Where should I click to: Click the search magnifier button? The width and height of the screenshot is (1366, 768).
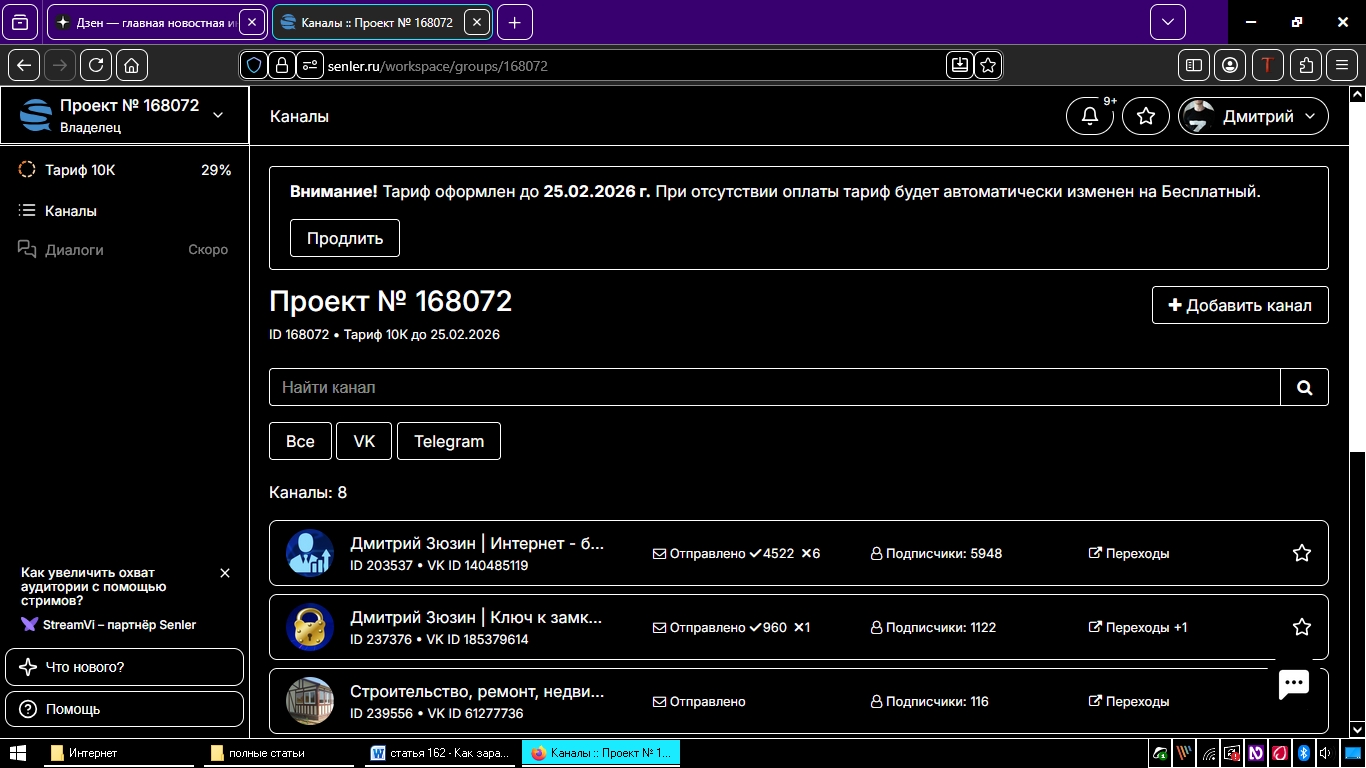1304,387
